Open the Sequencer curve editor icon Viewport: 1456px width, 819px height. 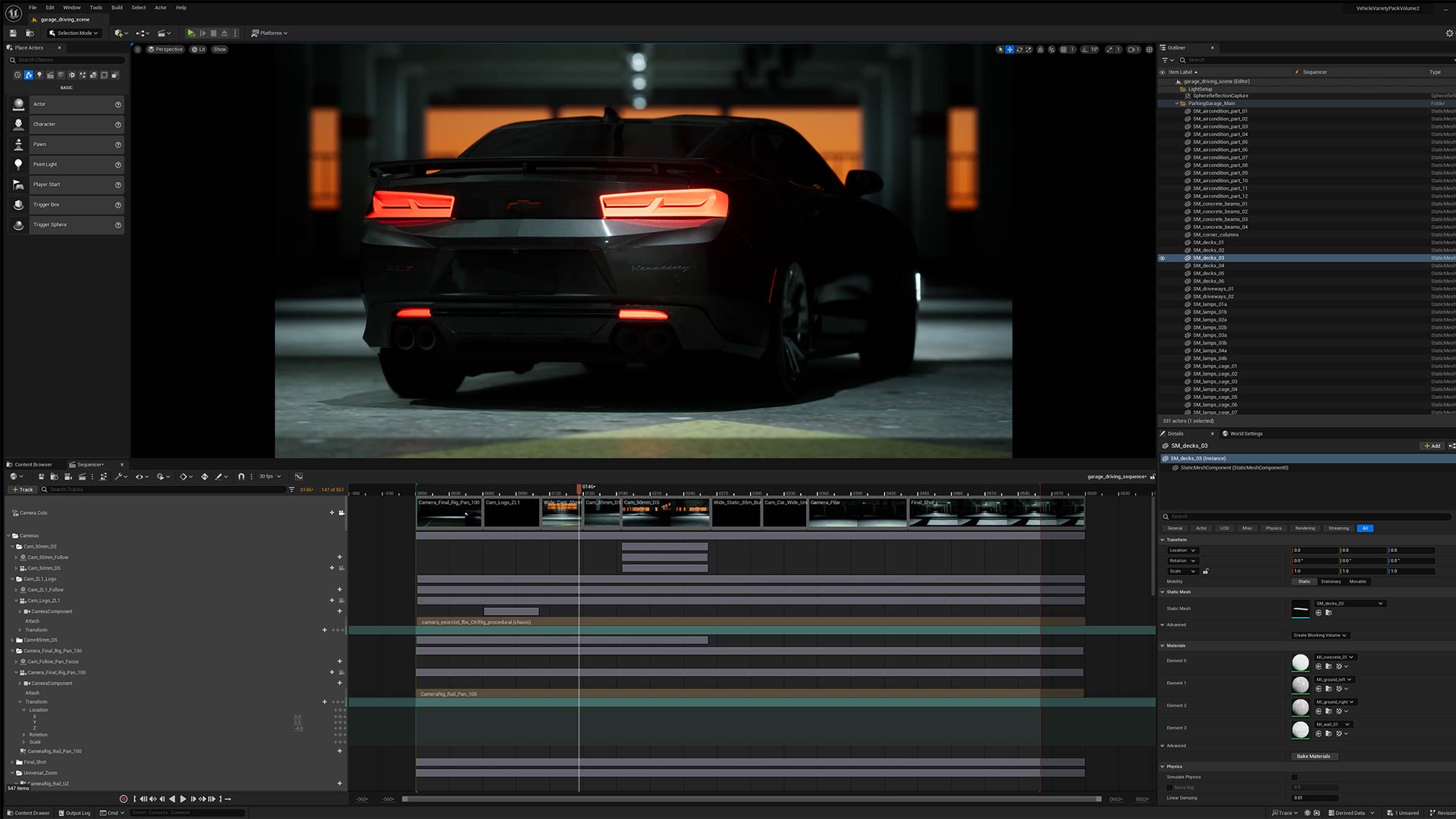(x=299, y=476)
